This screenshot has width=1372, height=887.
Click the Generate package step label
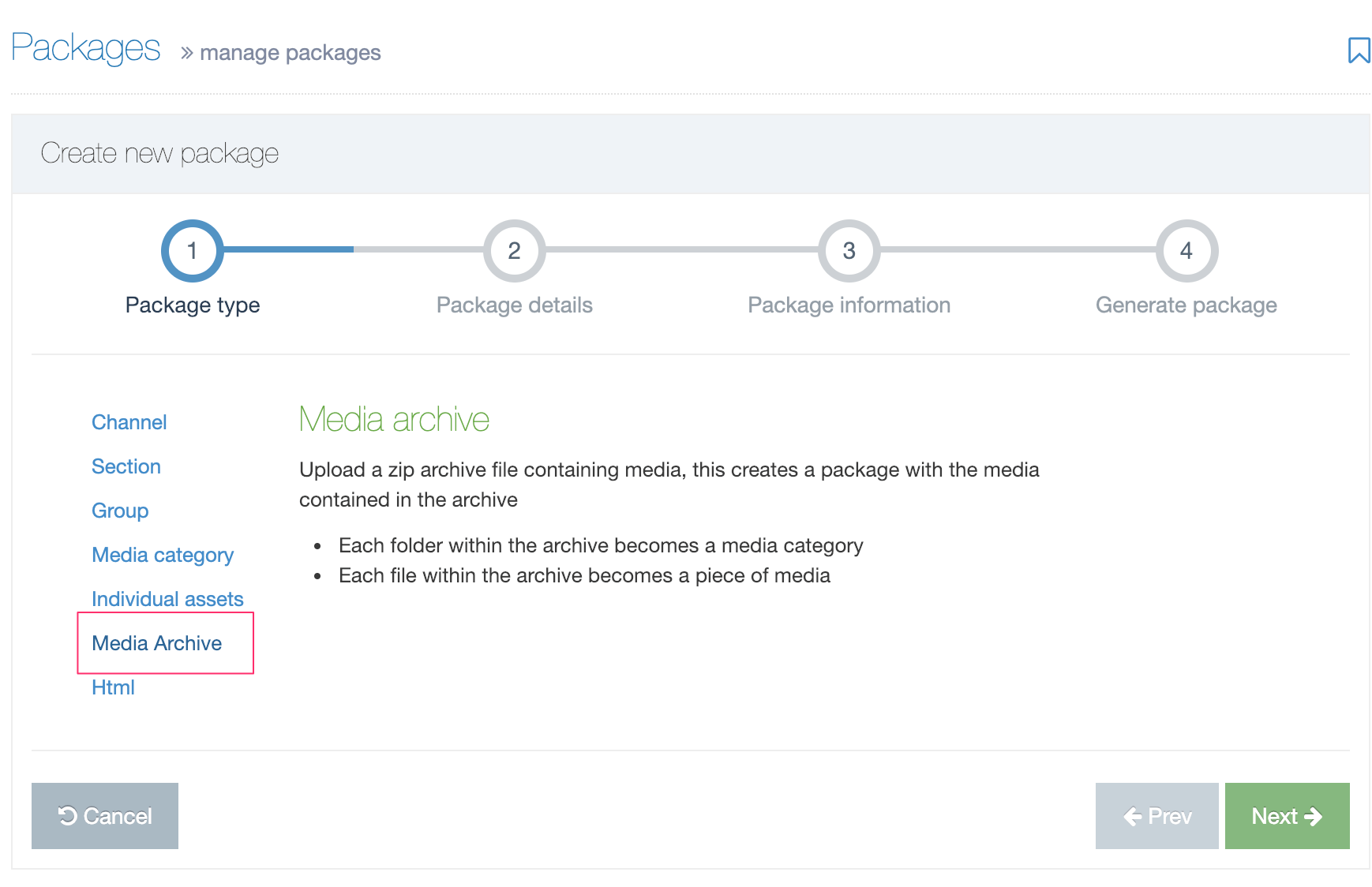click(1186, 305)
